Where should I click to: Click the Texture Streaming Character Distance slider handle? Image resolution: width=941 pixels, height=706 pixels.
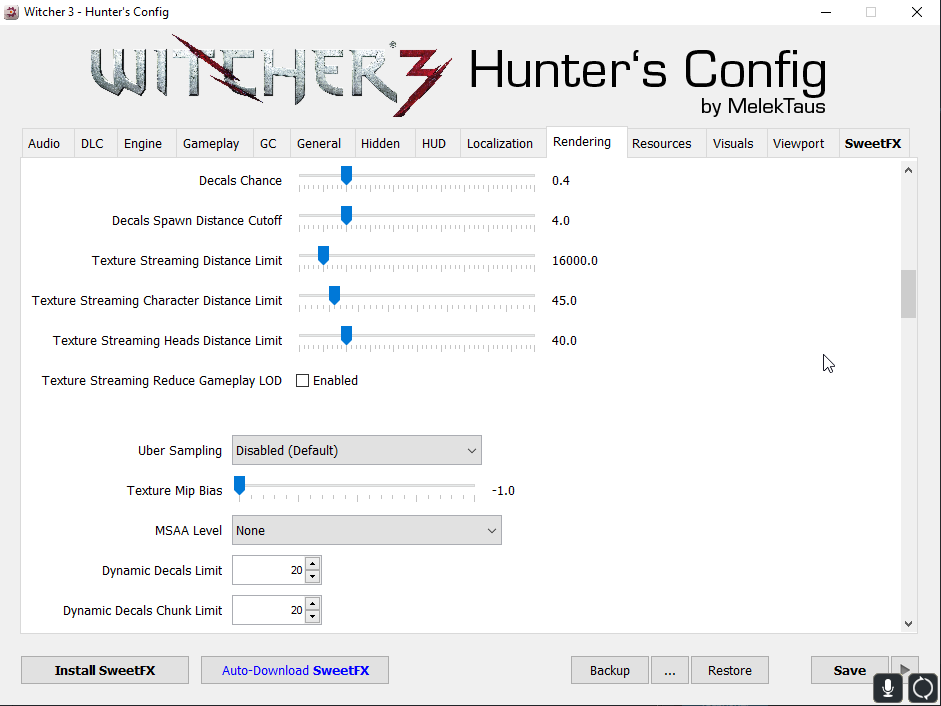pyautogui.click(x=335, y=295)
